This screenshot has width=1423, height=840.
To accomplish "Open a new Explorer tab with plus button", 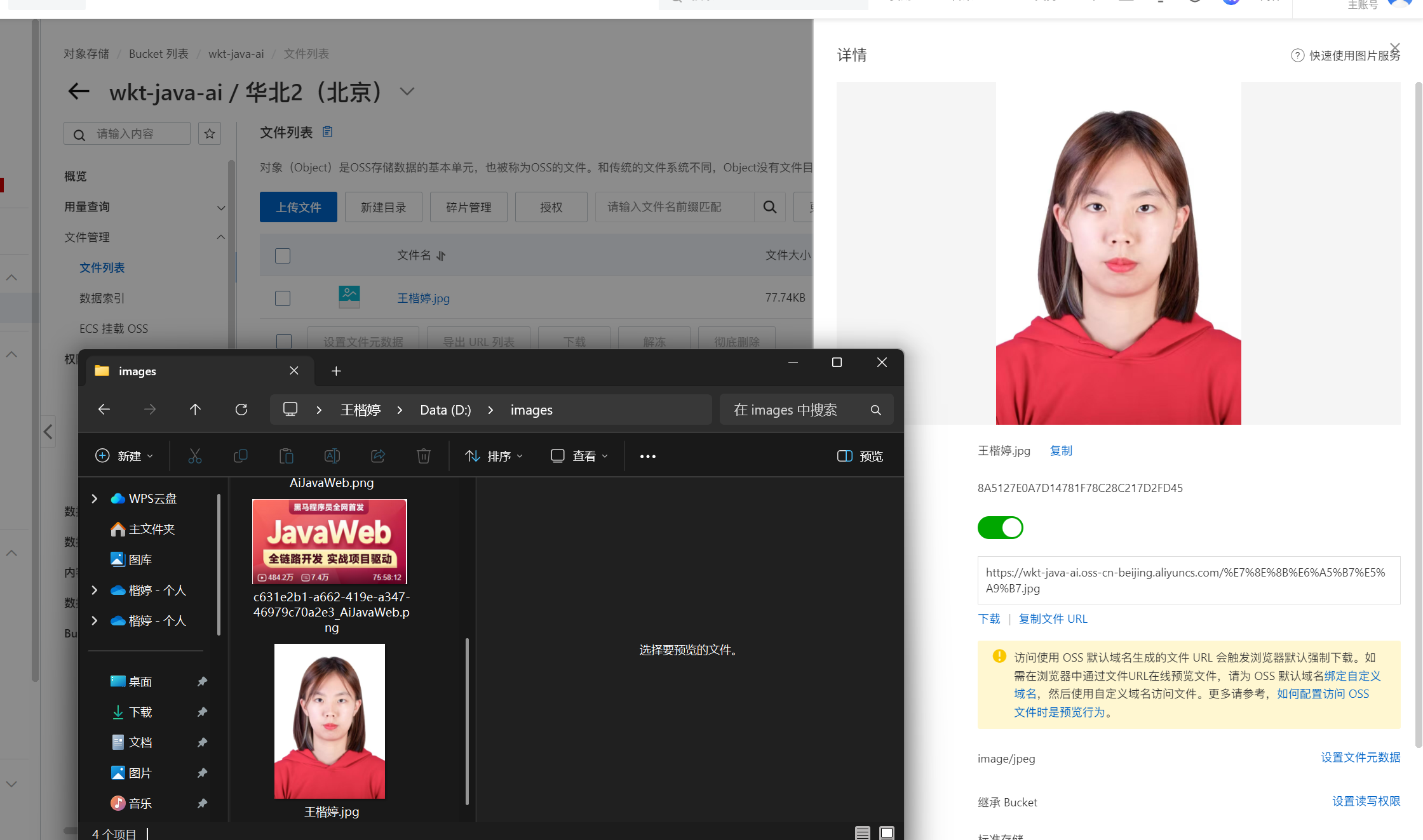I will click(x=336, y=371).
